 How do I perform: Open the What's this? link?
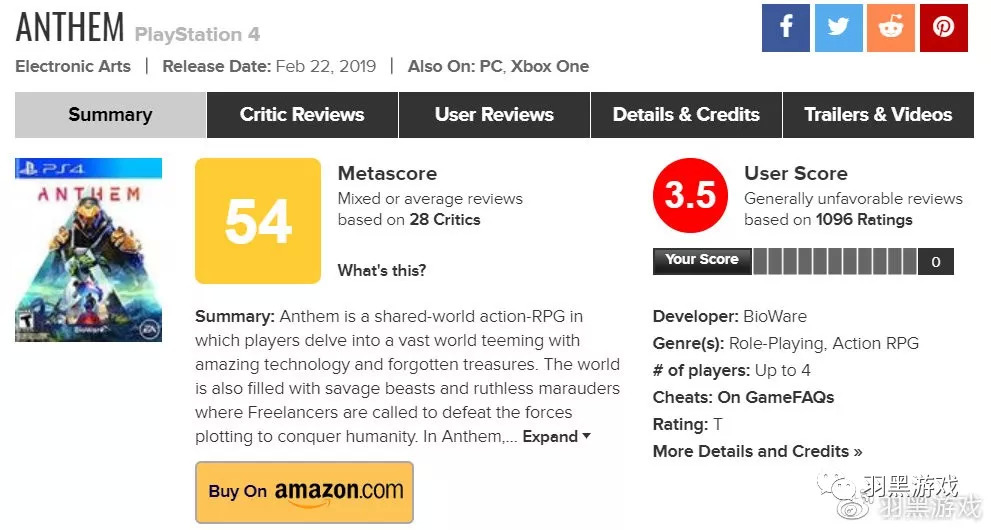pyautogui.click(x=382, y=270)
